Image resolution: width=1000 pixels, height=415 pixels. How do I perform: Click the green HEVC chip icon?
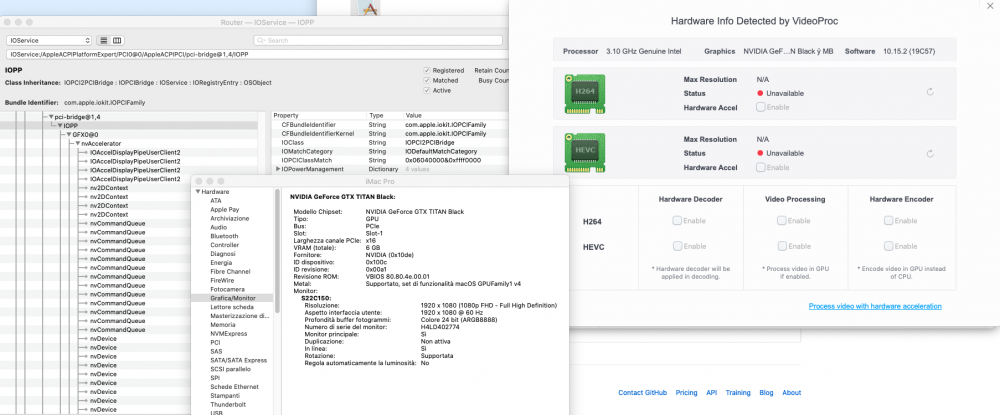[585, 153]
